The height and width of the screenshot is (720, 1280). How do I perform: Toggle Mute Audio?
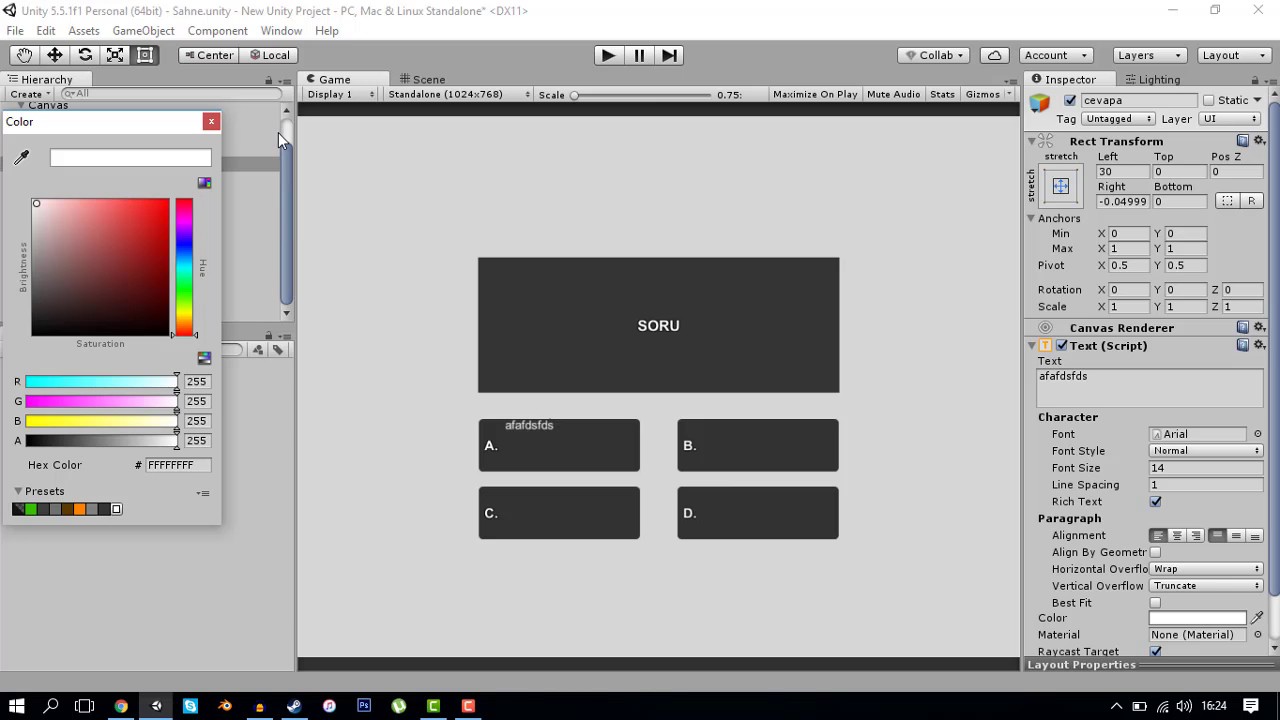click(x=893, y=94)
